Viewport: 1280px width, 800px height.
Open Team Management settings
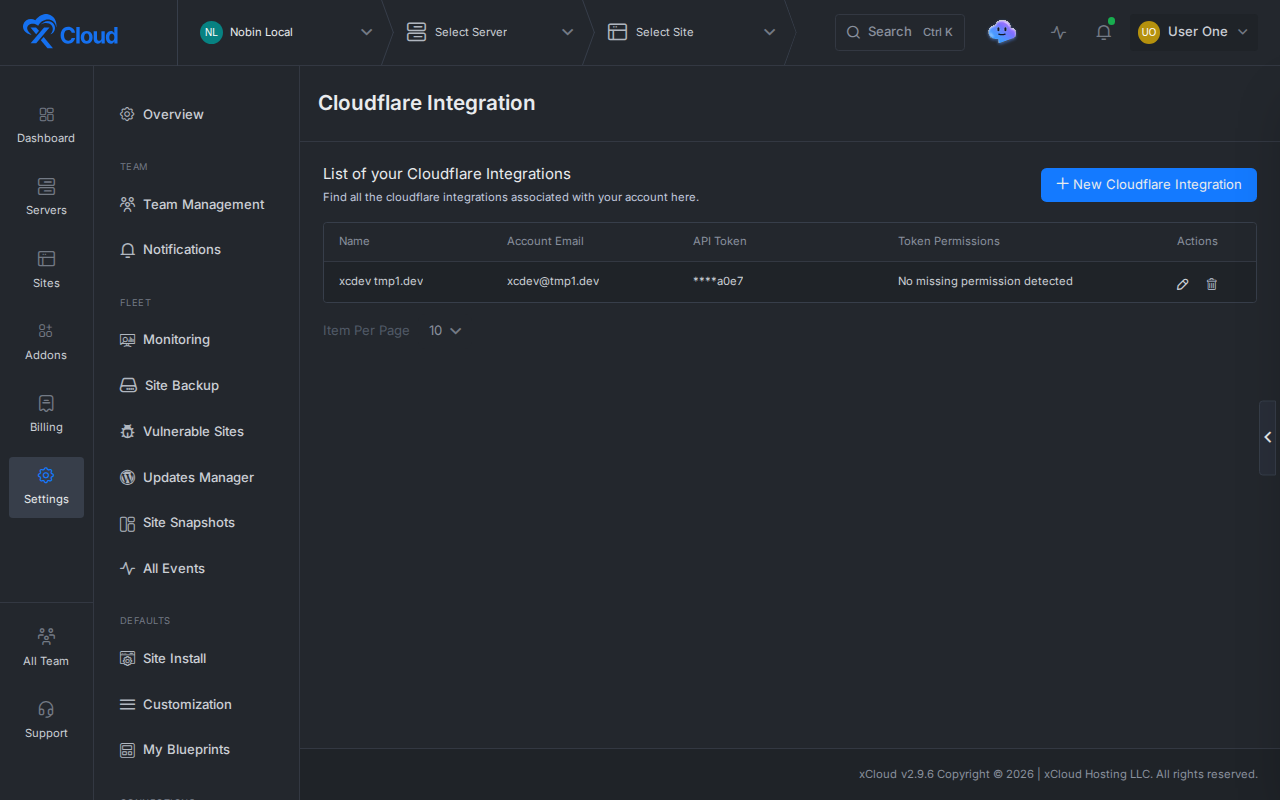[192, 204]
